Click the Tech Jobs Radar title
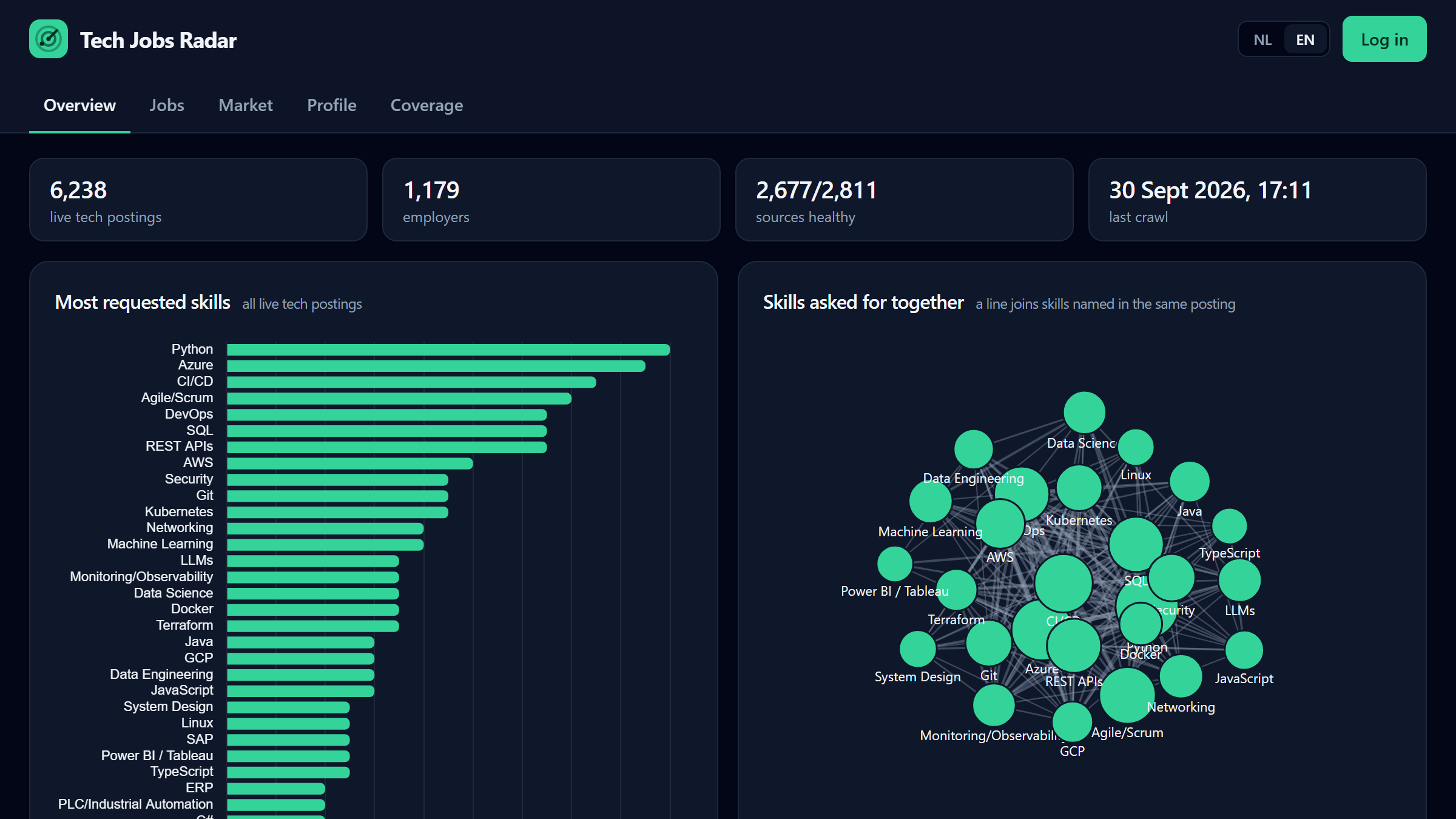The image size is (1456, 819). pos(158,40)
